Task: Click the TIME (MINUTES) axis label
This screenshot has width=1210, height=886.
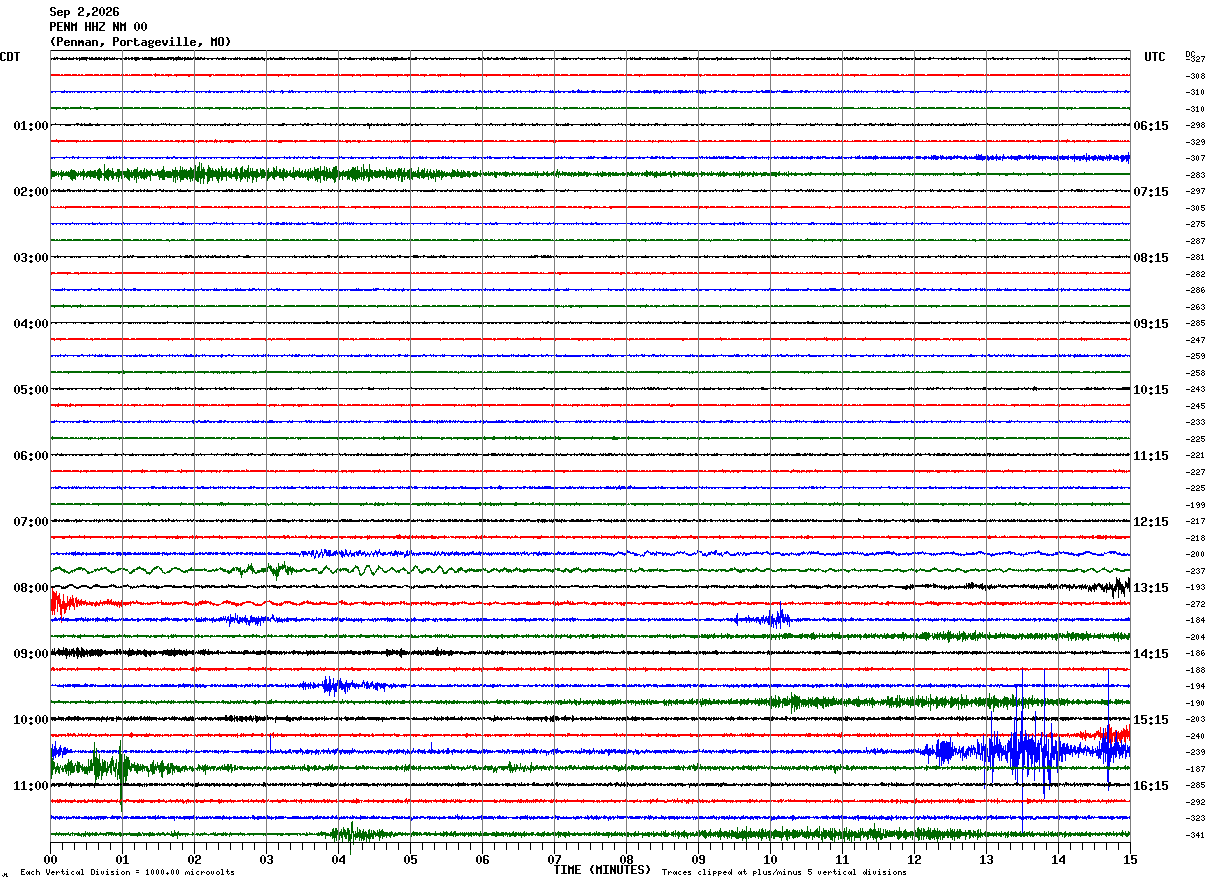Action: pos(602,870)
